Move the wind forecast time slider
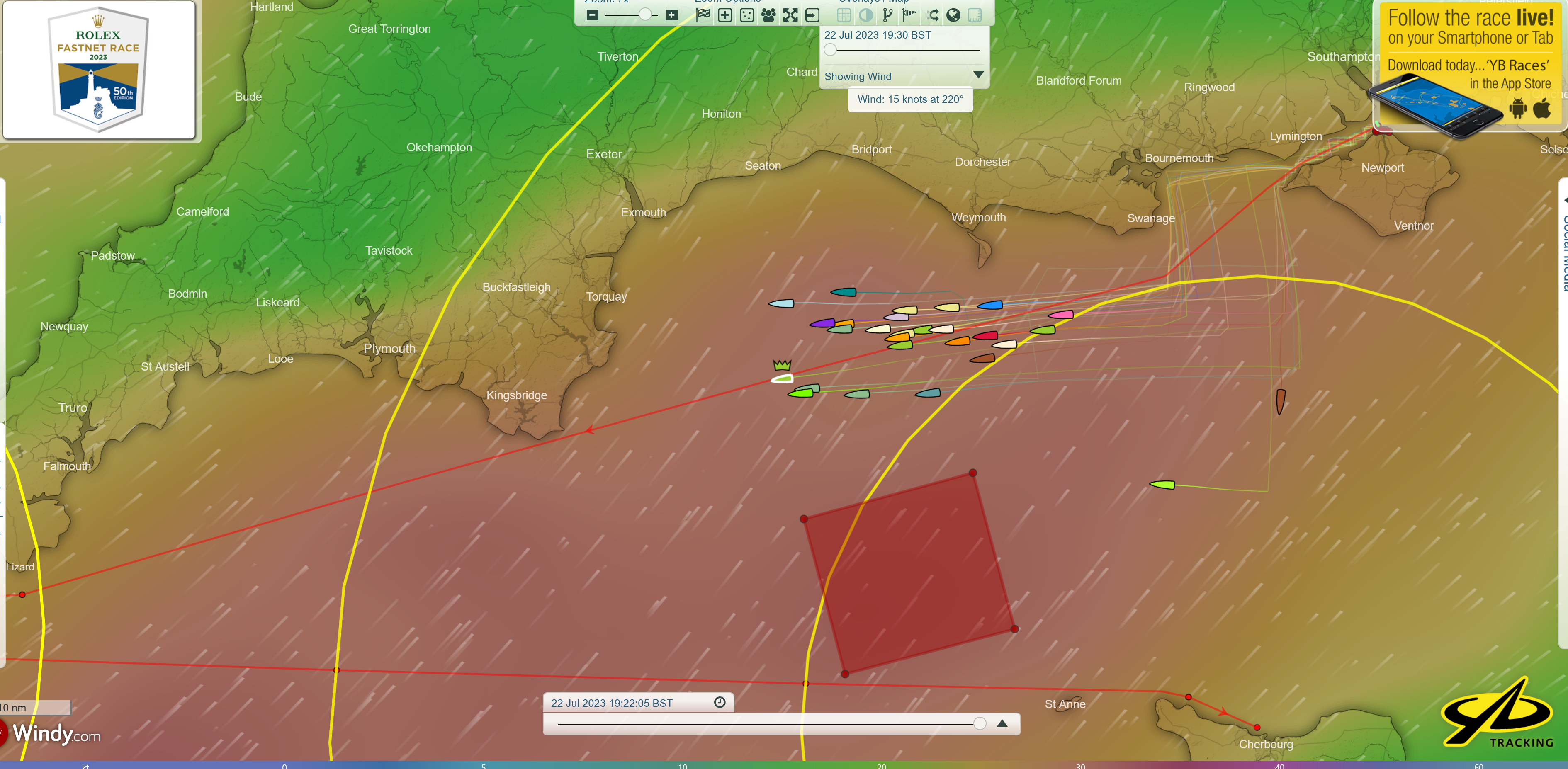 tap(830, 51)
